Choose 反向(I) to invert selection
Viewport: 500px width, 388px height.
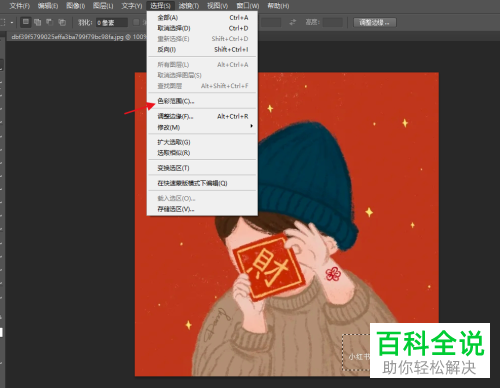click(x=202, y=50)
